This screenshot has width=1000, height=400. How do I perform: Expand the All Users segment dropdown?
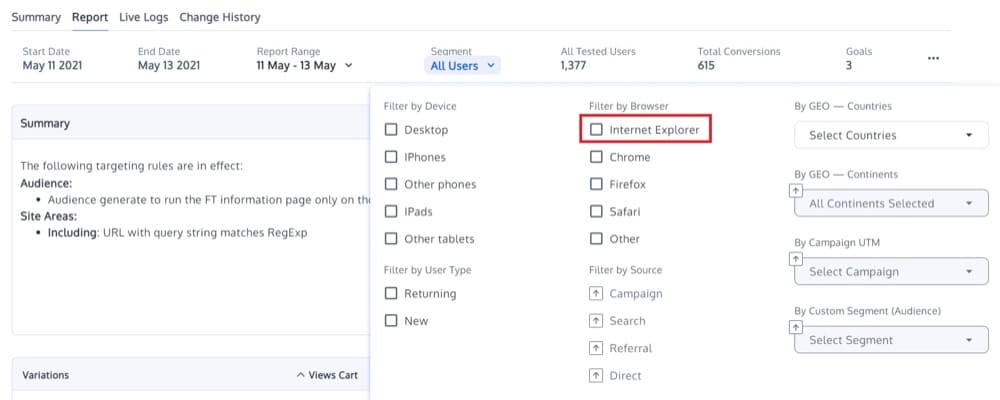tap(463, 66)
